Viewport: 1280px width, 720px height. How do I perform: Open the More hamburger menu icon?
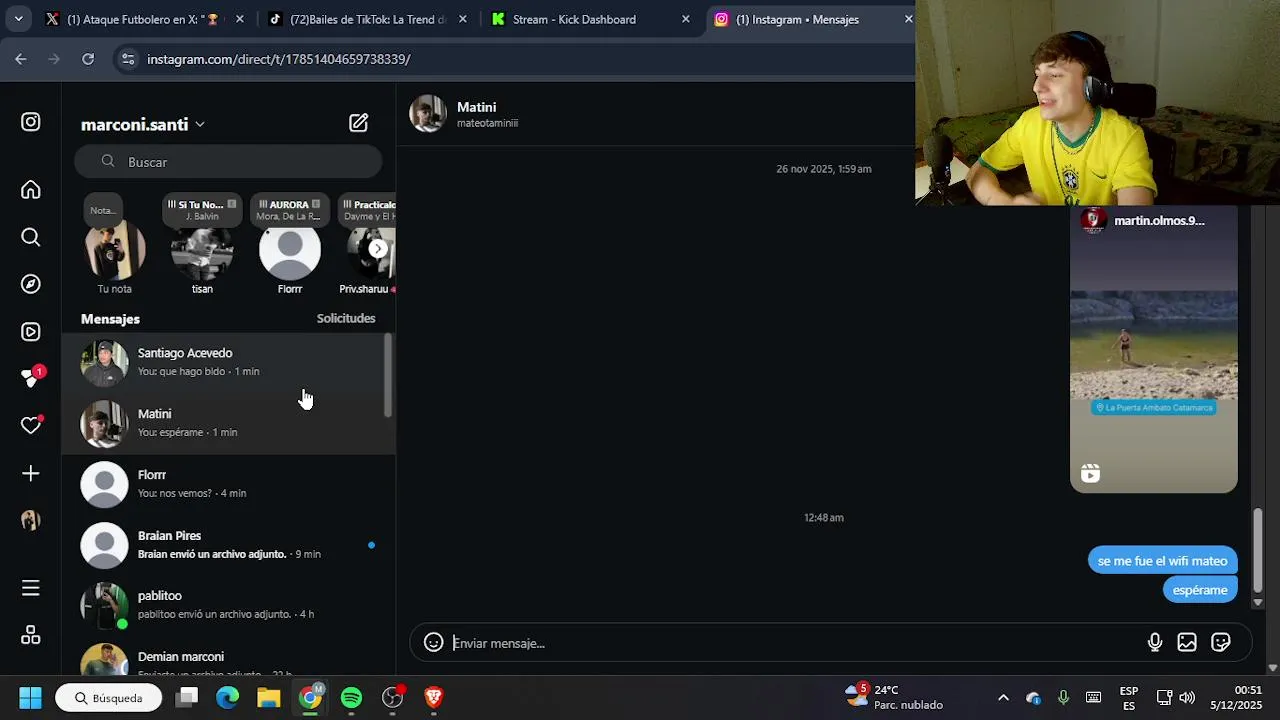(31, 588)
